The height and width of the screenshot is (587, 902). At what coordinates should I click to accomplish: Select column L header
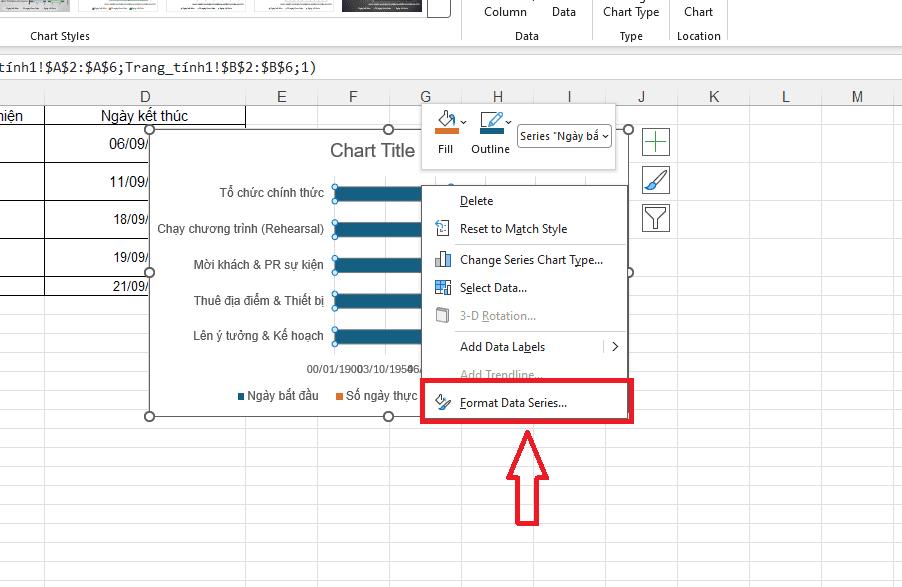coord(785,97)
